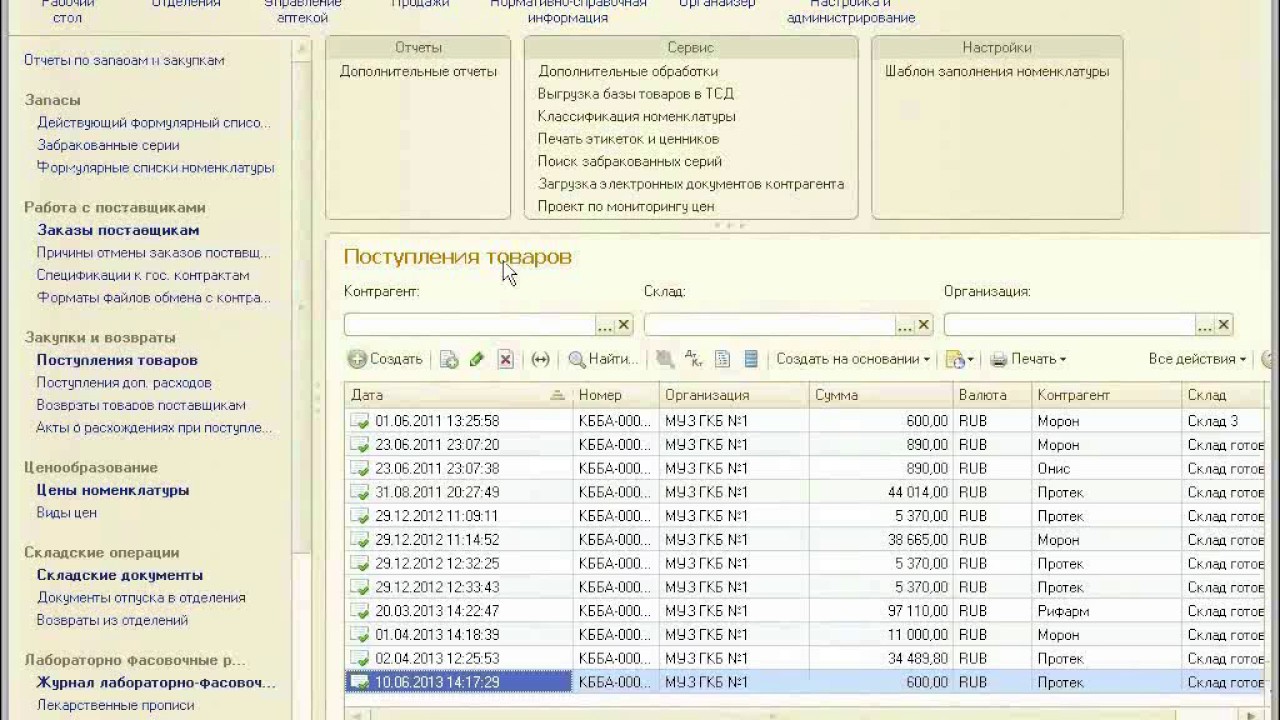Click the posted-document icon in the 10.06.2013 14:17:29 row

360,682
